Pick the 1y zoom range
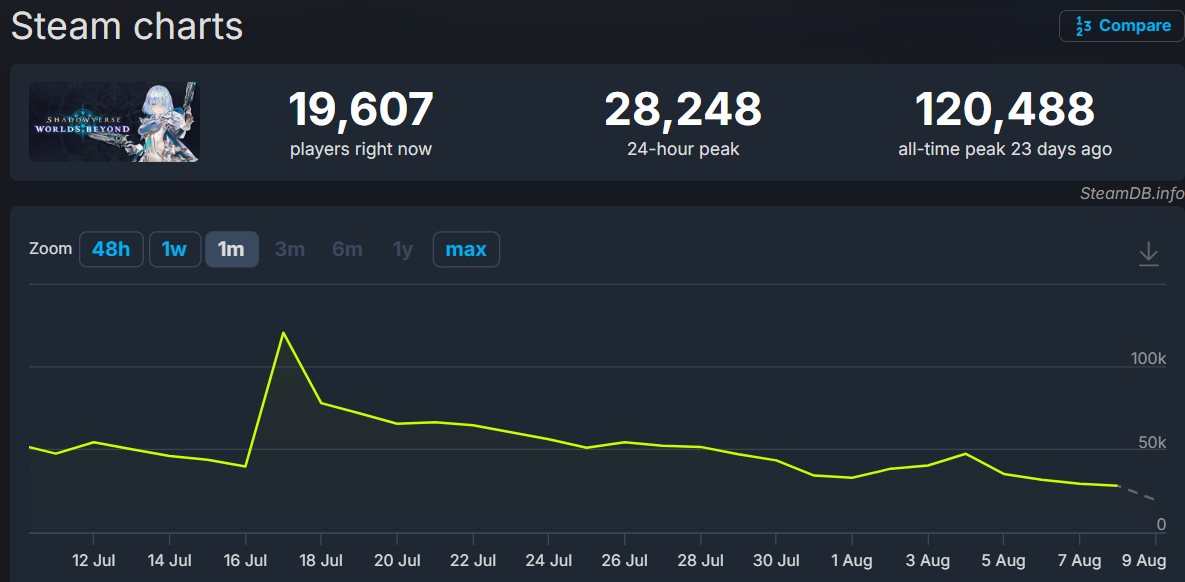This screenshot has width=1185, height=582. click(404, 249)
